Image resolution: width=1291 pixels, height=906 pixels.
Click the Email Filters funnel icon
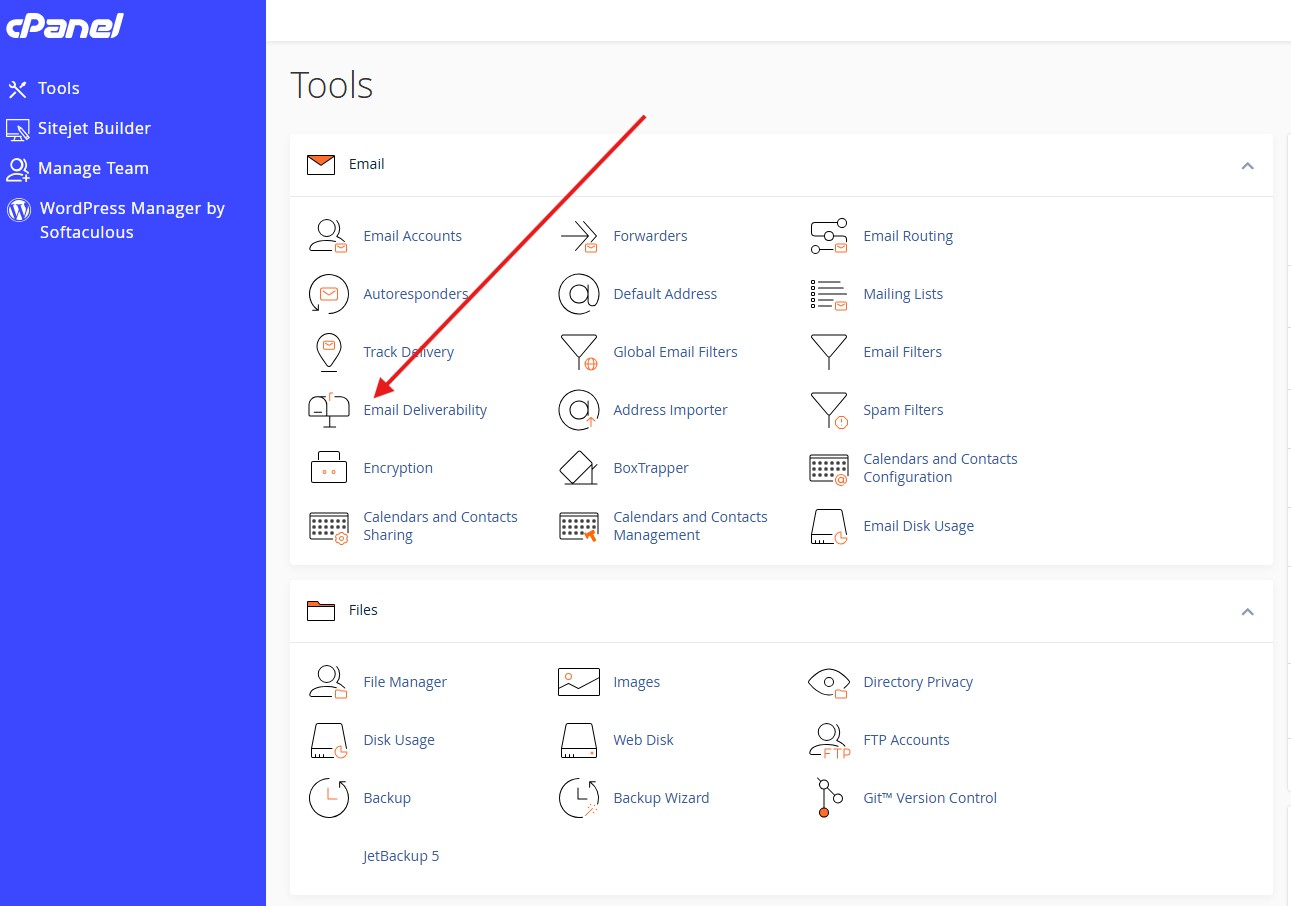(x=828, y=352)
